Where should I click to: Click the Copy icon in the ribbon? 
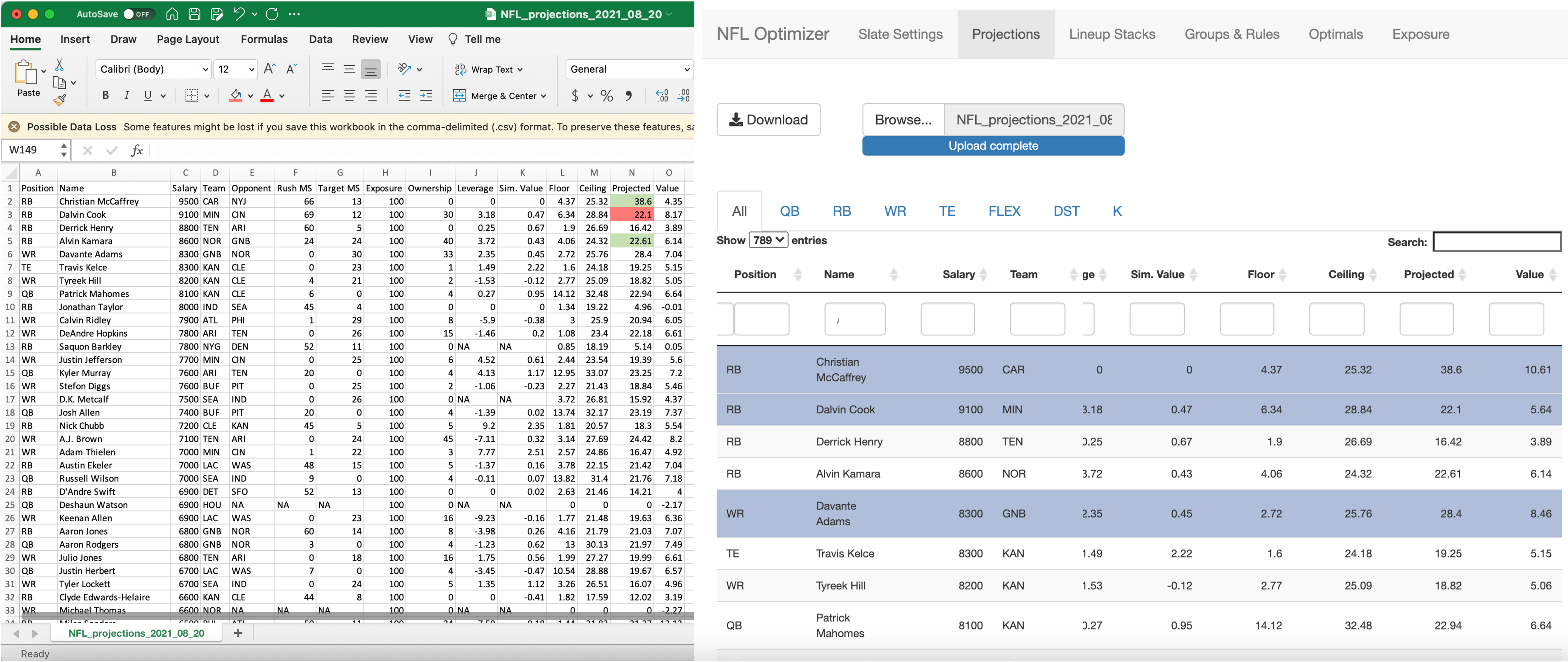pos(59,83)
